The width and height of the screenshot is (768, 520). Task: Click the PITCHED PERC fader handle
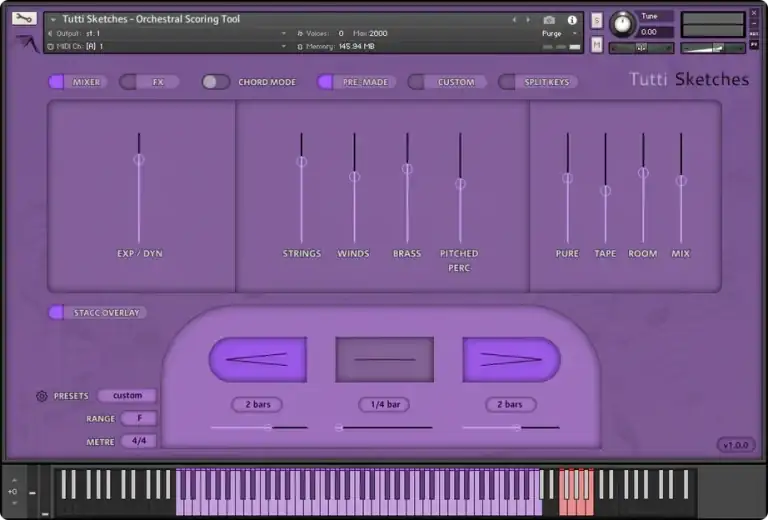click(x=460, y=184)
